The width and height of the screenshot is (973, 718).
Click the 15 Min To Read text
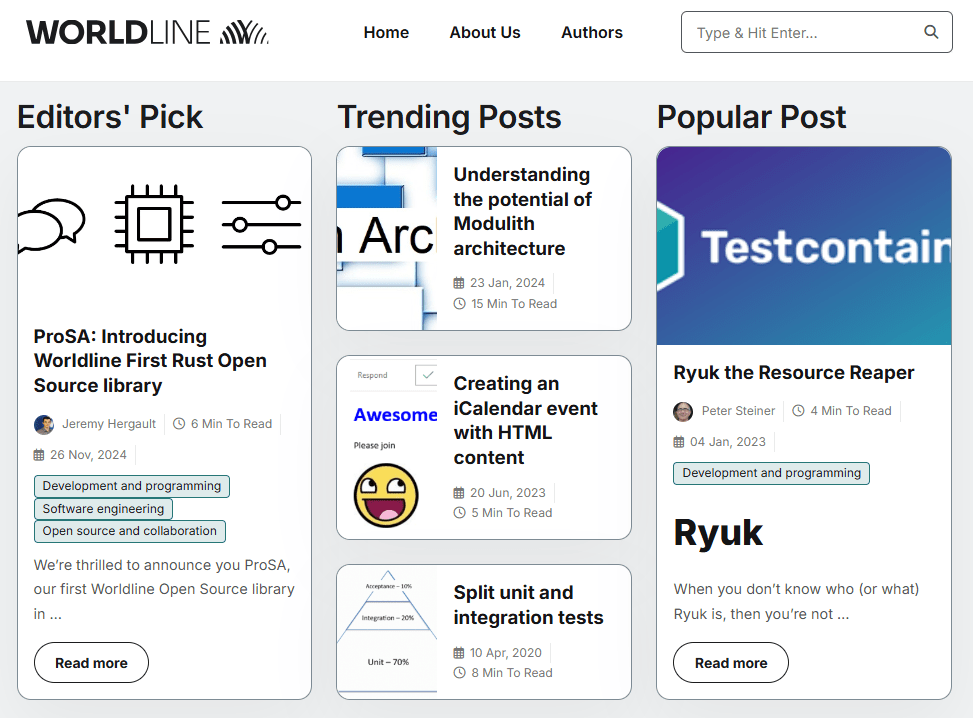(x=514, y=304)
